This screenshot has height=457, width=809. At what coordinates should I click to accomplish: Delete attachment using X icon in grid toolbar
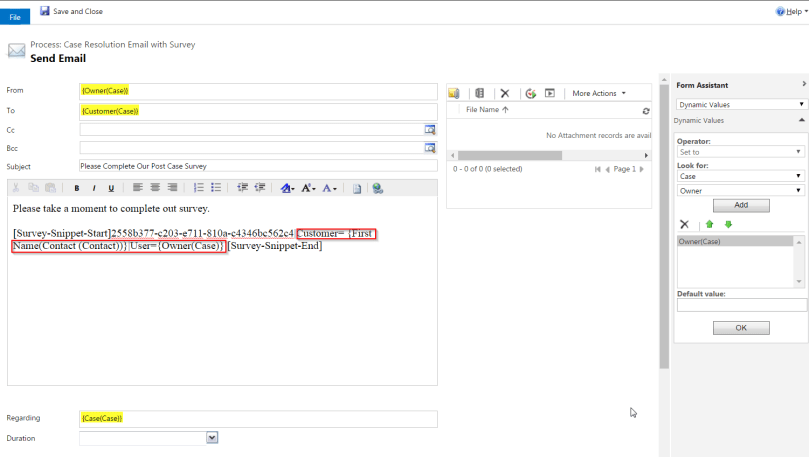click(x=505, y=93)
